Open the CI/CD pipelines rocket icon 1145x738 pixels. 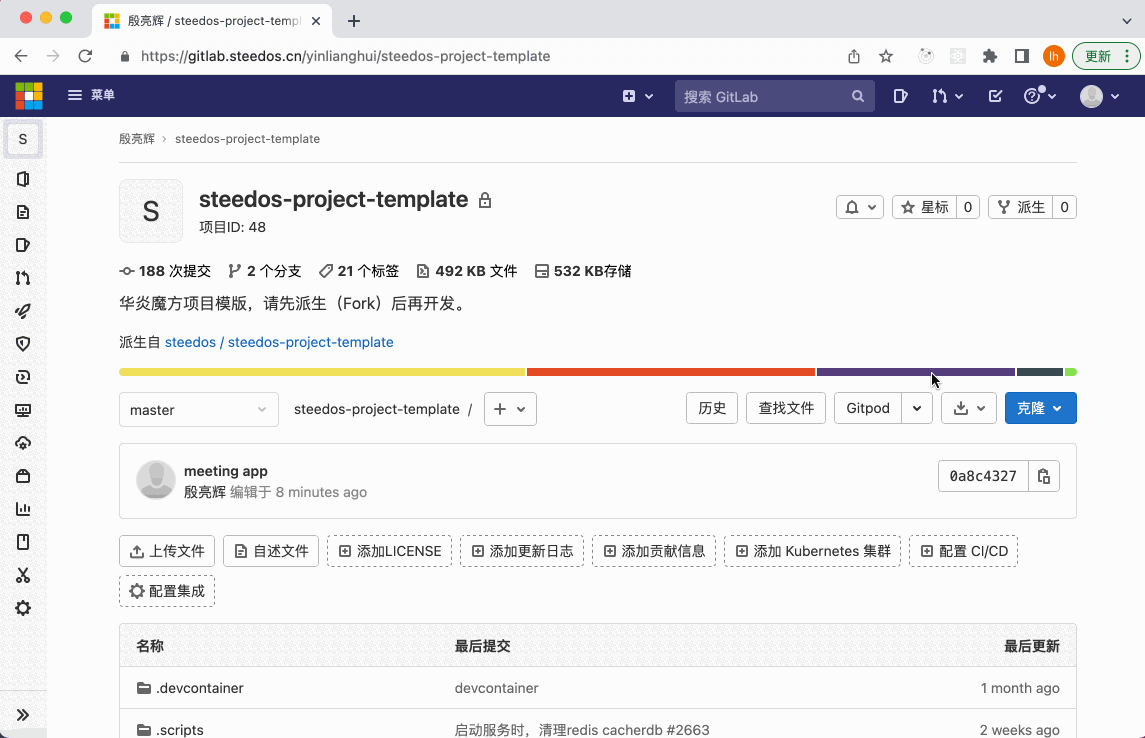pyautogui.click(x=23, y=311)
